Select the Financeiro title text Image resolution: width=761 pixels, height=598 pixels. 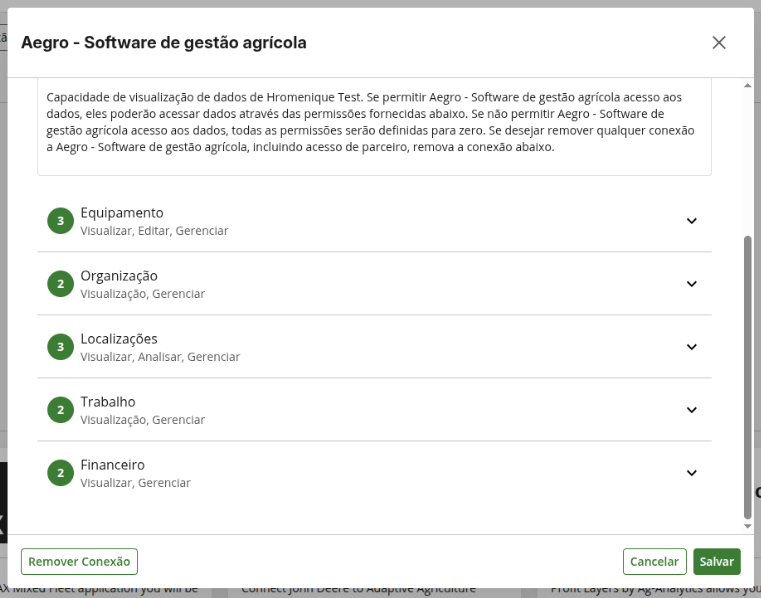tap(113, 465)
